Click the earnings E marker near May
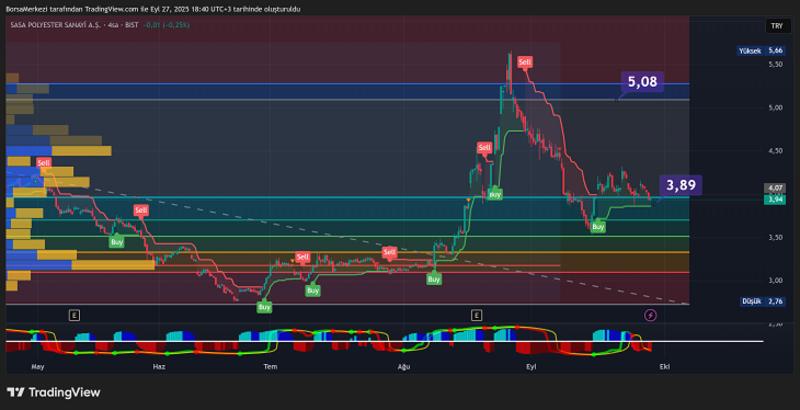This screenshot has height=410, width=800. (x=74, y=316)
